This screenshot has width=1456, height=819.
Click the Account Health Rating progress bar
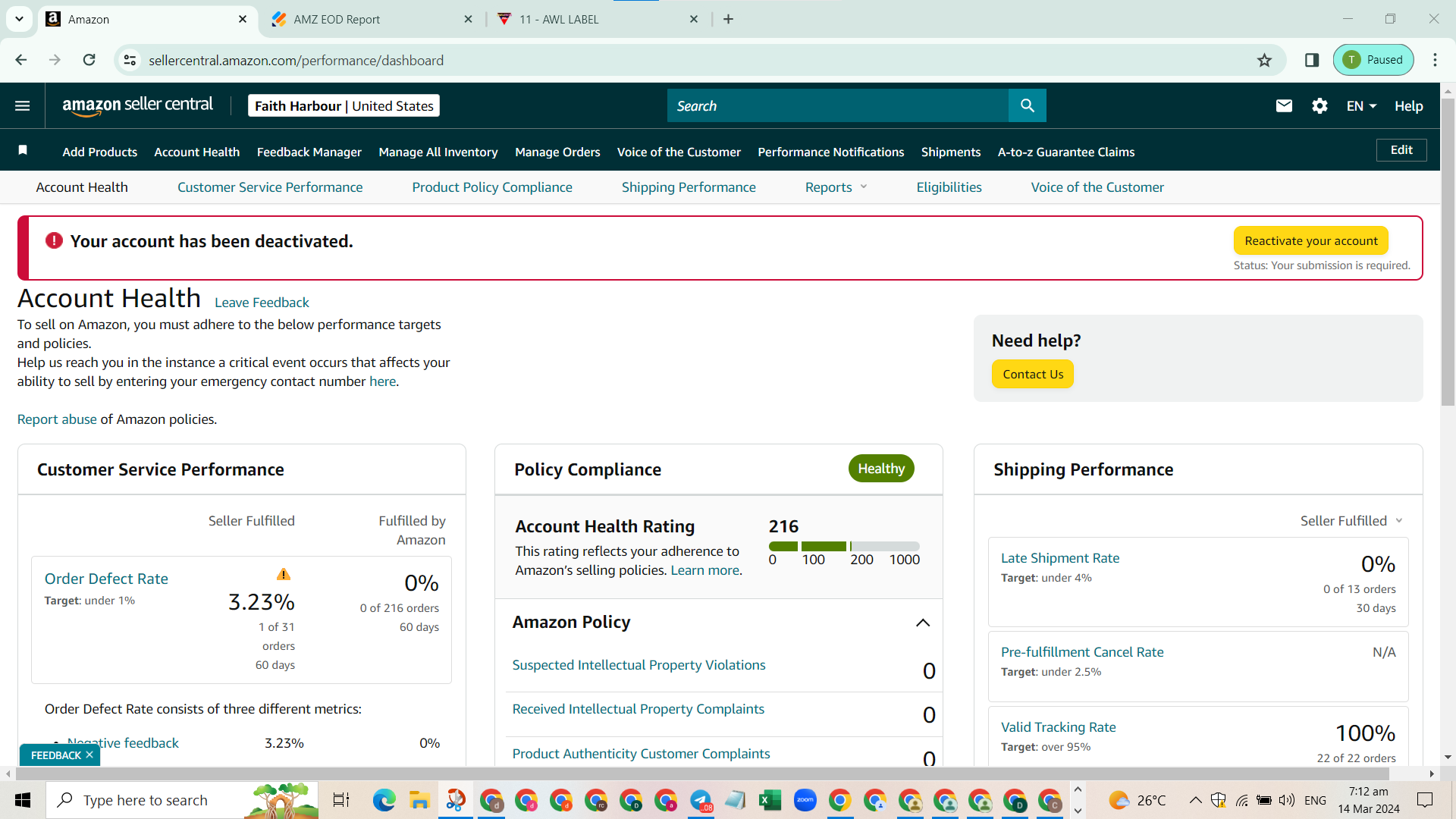[x=844, y=546]
